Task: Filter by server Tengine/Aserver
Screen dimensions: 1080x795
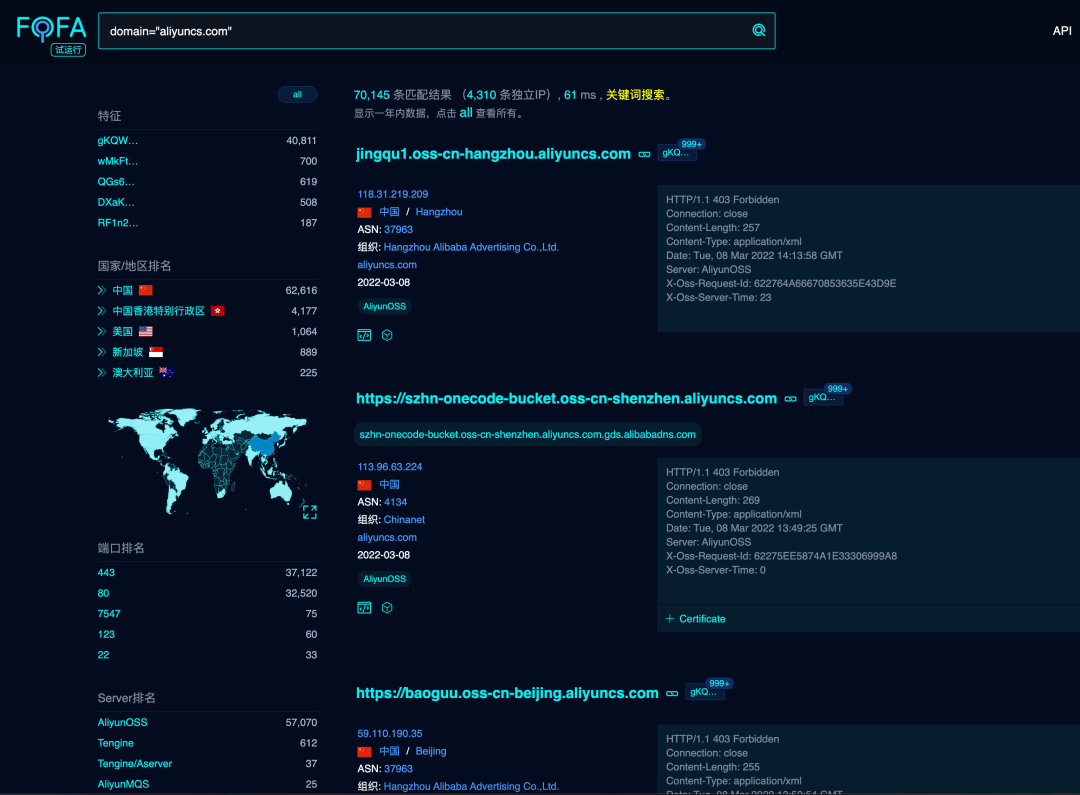Action: pos(135,764)
